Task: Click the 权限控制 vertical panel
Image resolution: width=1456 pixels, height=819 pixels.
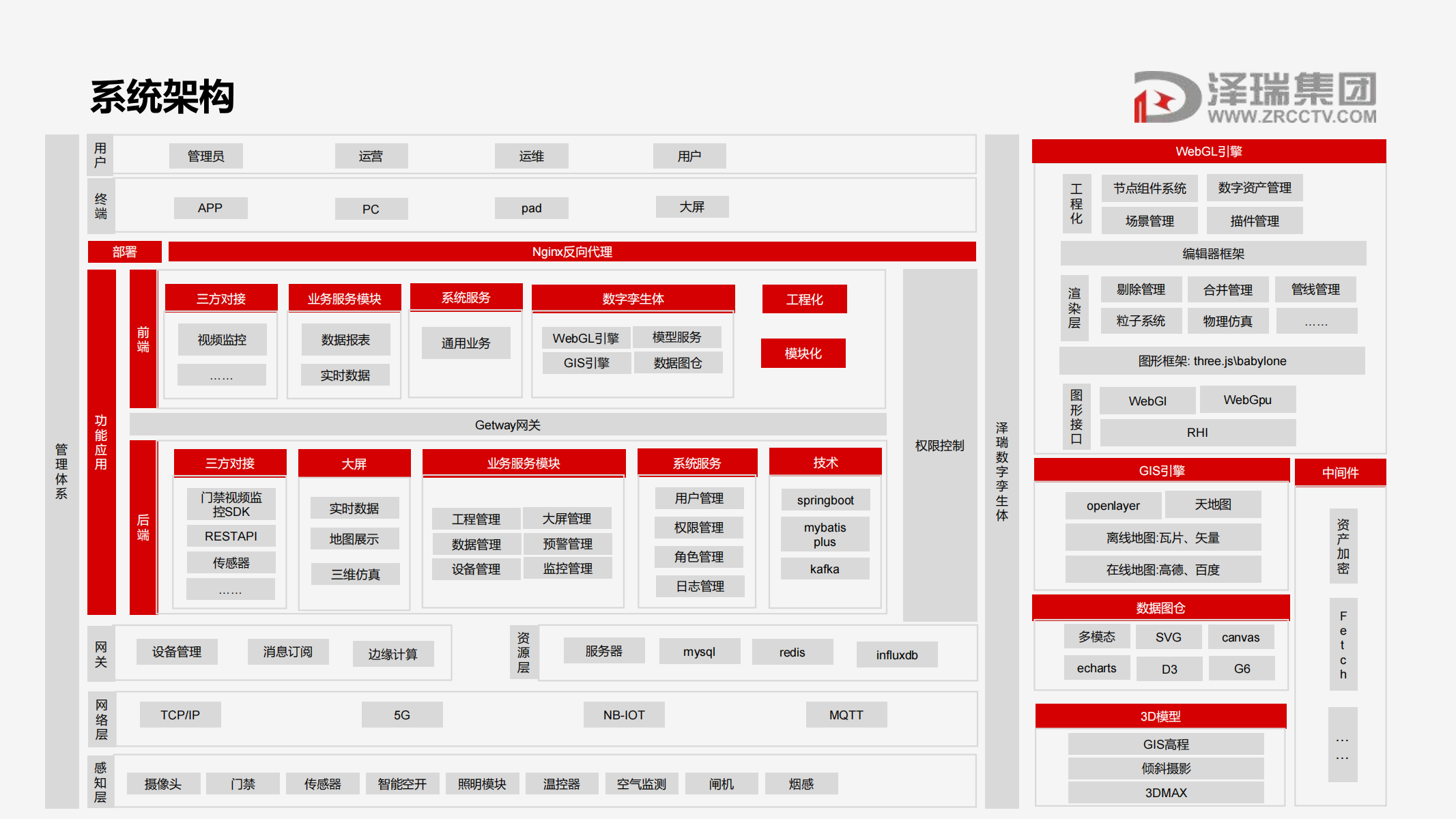Action: click(x=939, y=446)
